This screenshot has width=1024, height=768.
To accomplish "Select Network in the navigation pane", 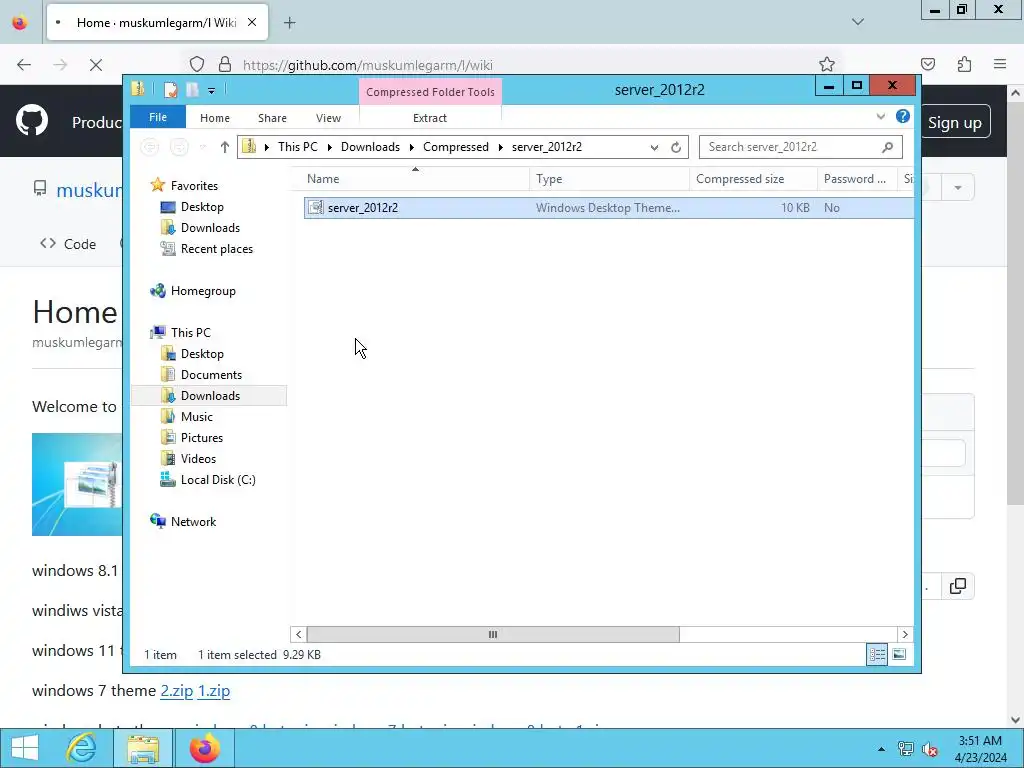I will pyautogui.click(x=193, y=522).
